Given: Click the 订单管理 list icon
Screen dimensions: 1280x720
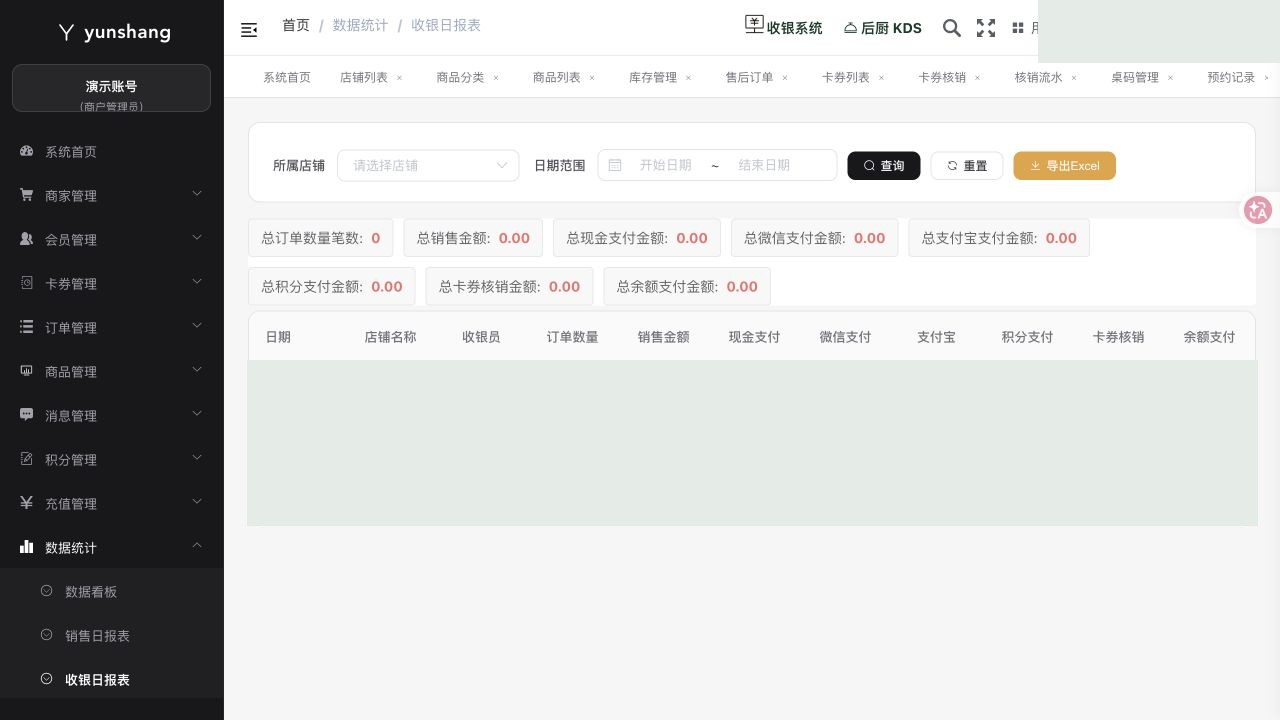Looking at the screenshot, I should click(27, 327).
